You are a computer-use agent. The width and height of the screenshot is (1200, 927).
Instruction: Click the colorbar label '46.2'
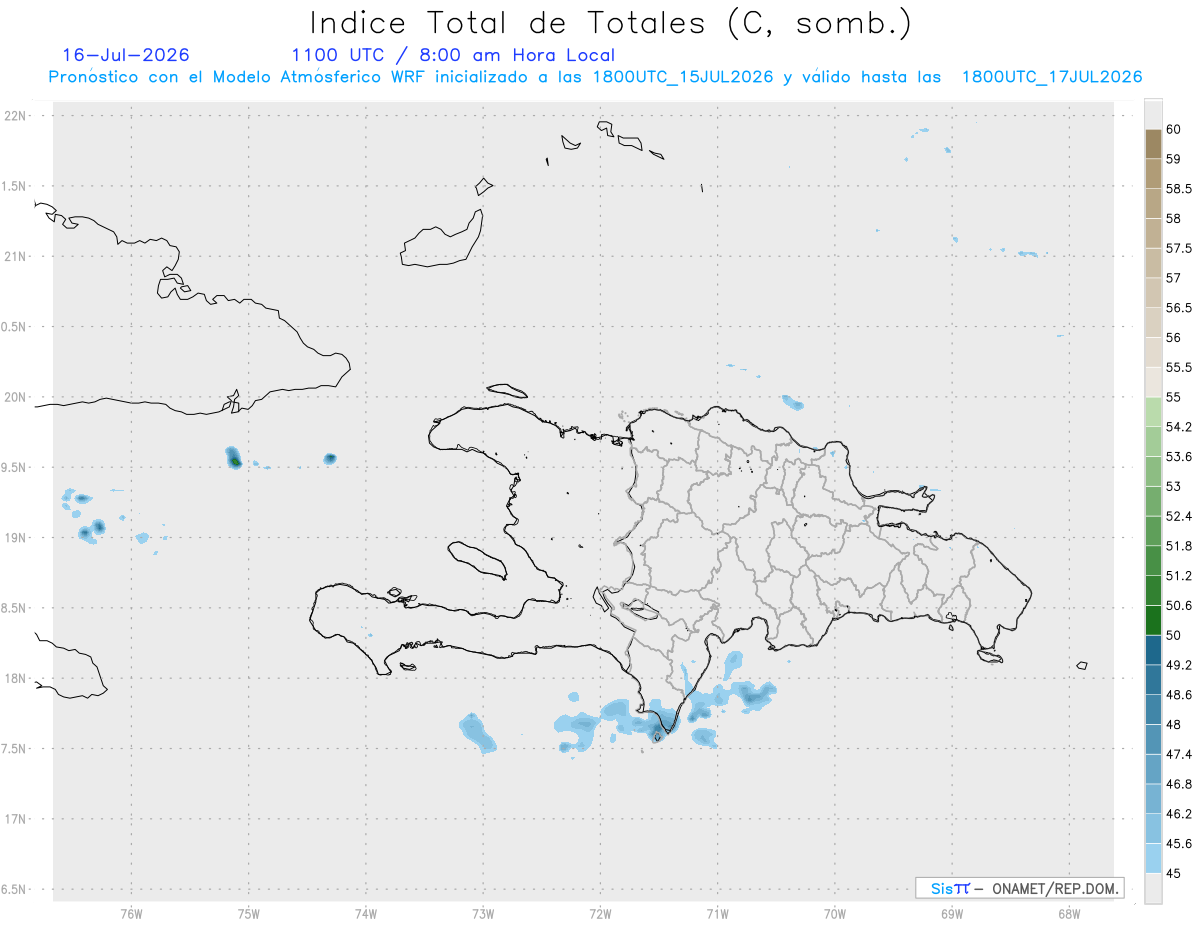tap(1178, 813)
